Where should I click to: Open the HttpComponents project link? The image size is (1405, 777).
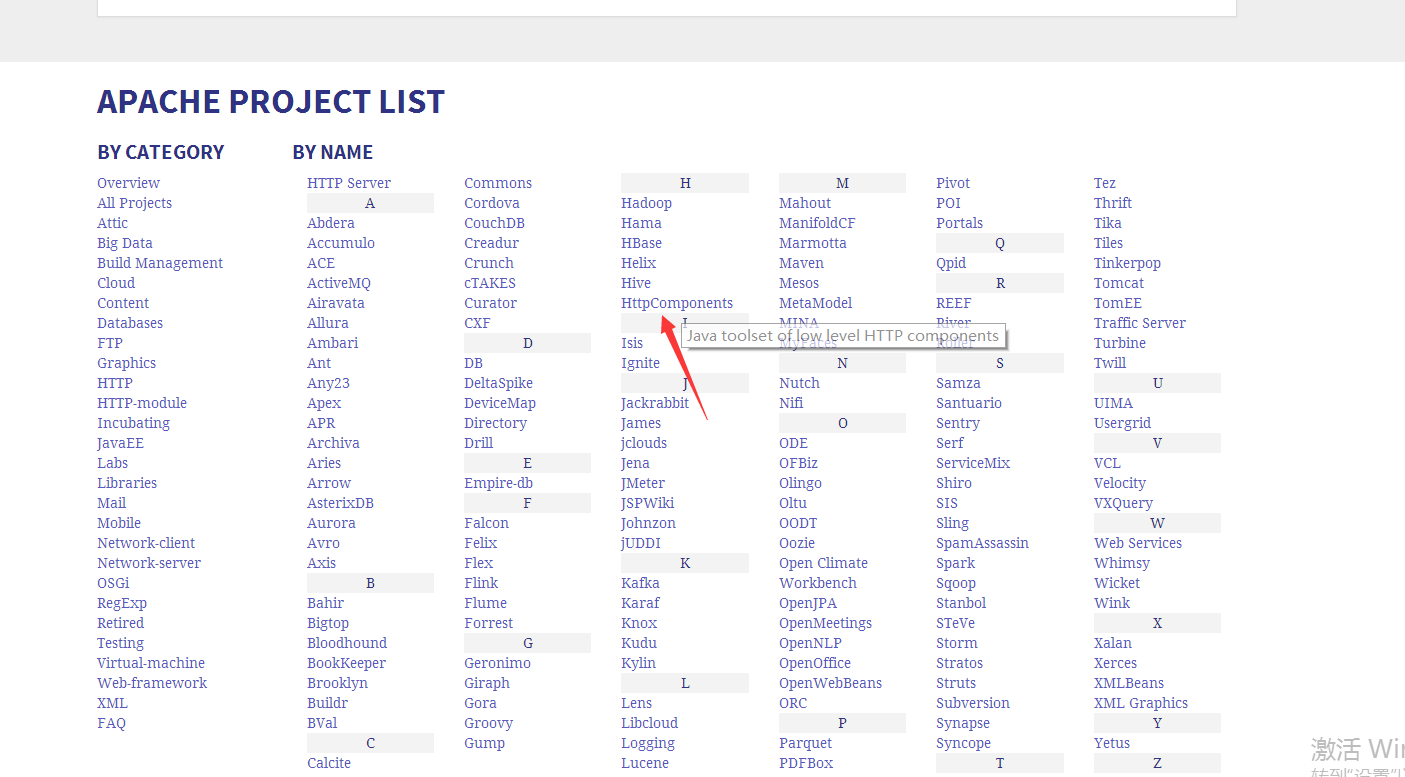pyautogui.click(x=677, y=303)
